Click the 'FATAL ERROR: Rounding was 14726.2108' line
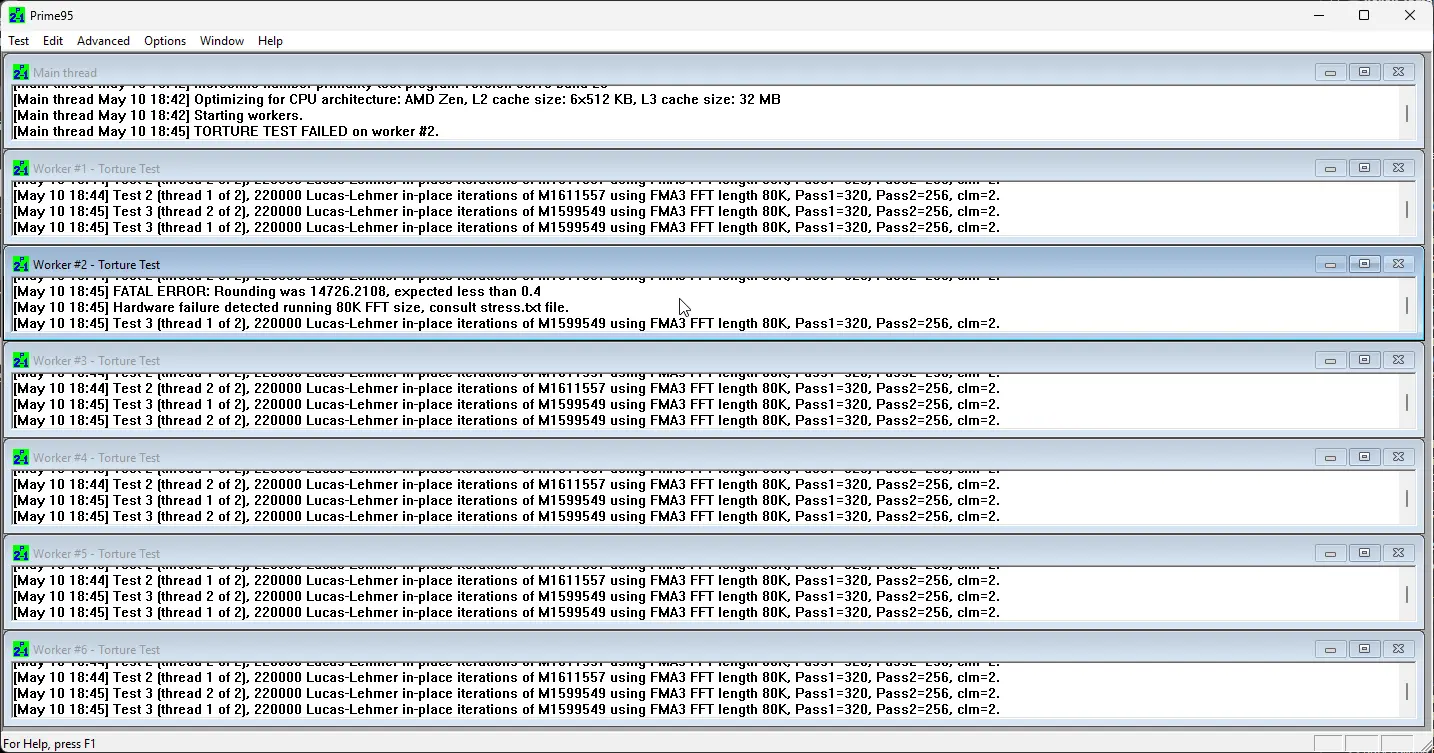This screenshot has height=753, width=1434. (277, 291)
